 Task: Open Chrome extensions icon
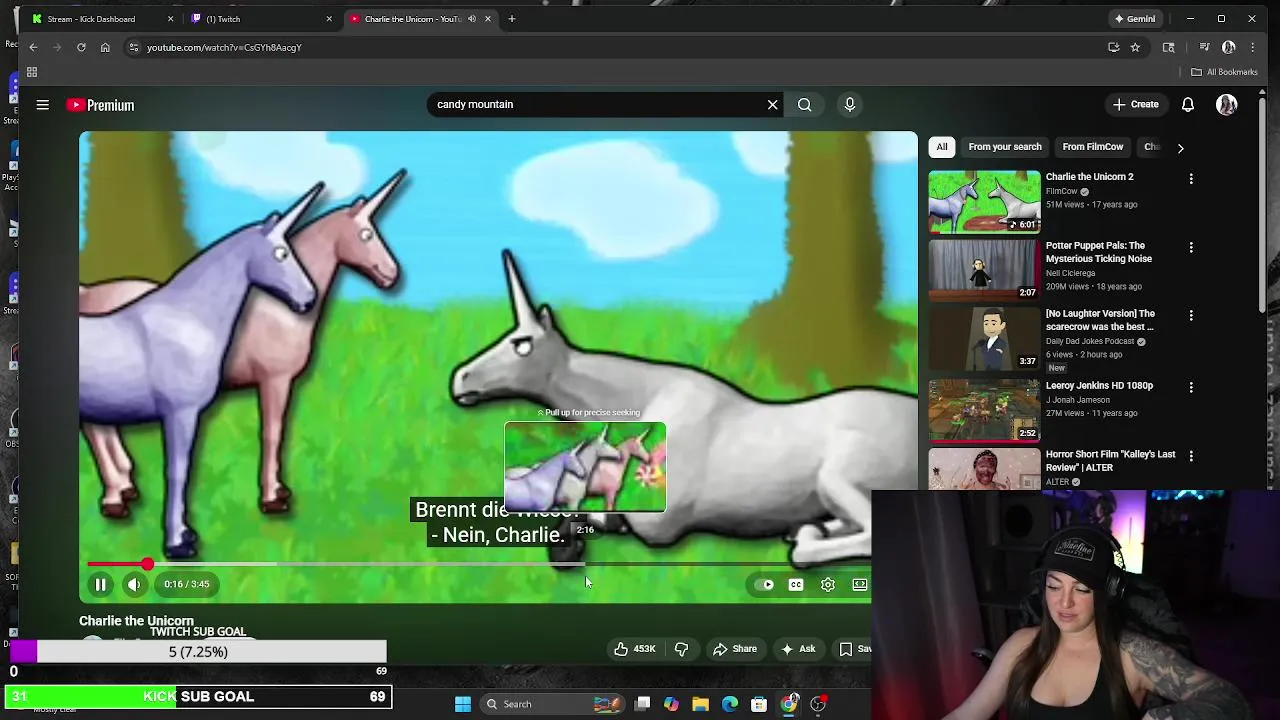1168,47
